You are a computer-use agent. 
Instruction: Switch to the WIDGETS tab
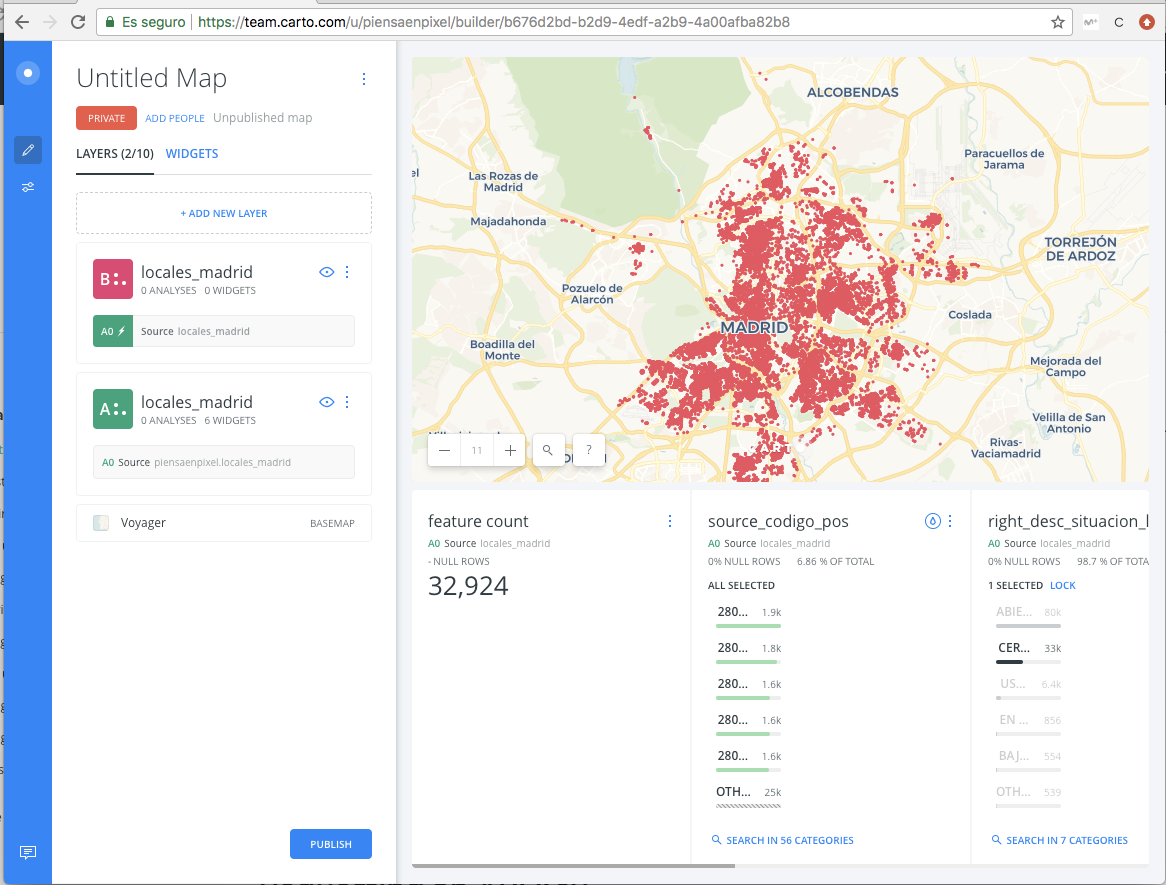(x=192, y=154)
